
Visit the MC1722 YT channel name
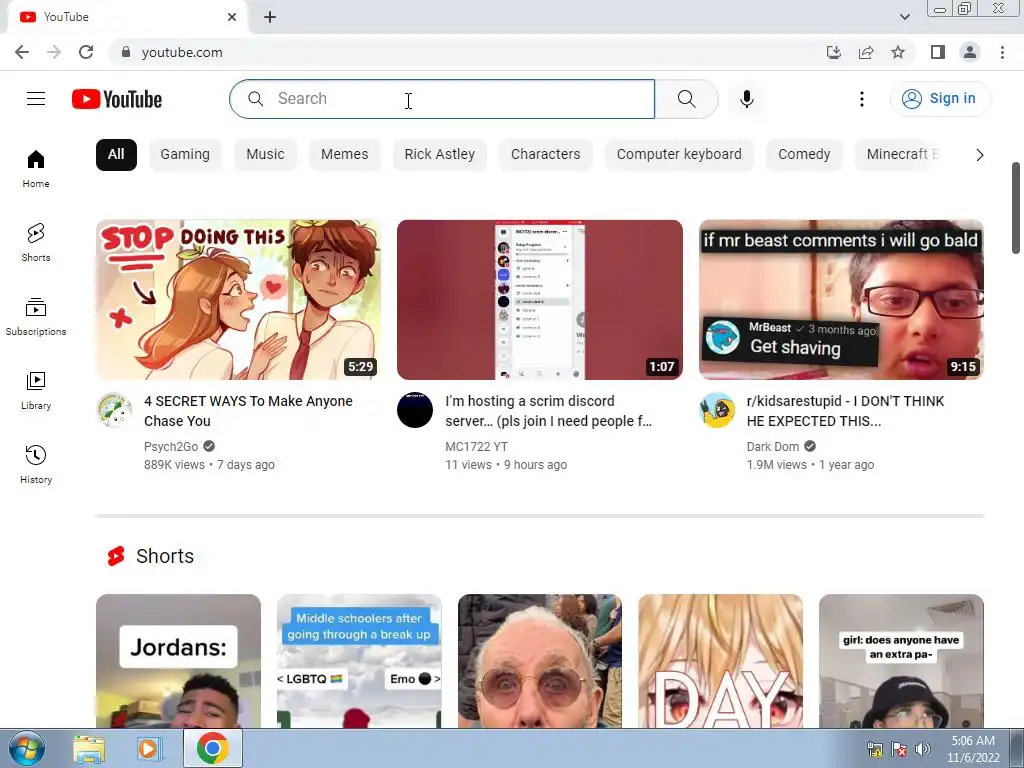476,447
